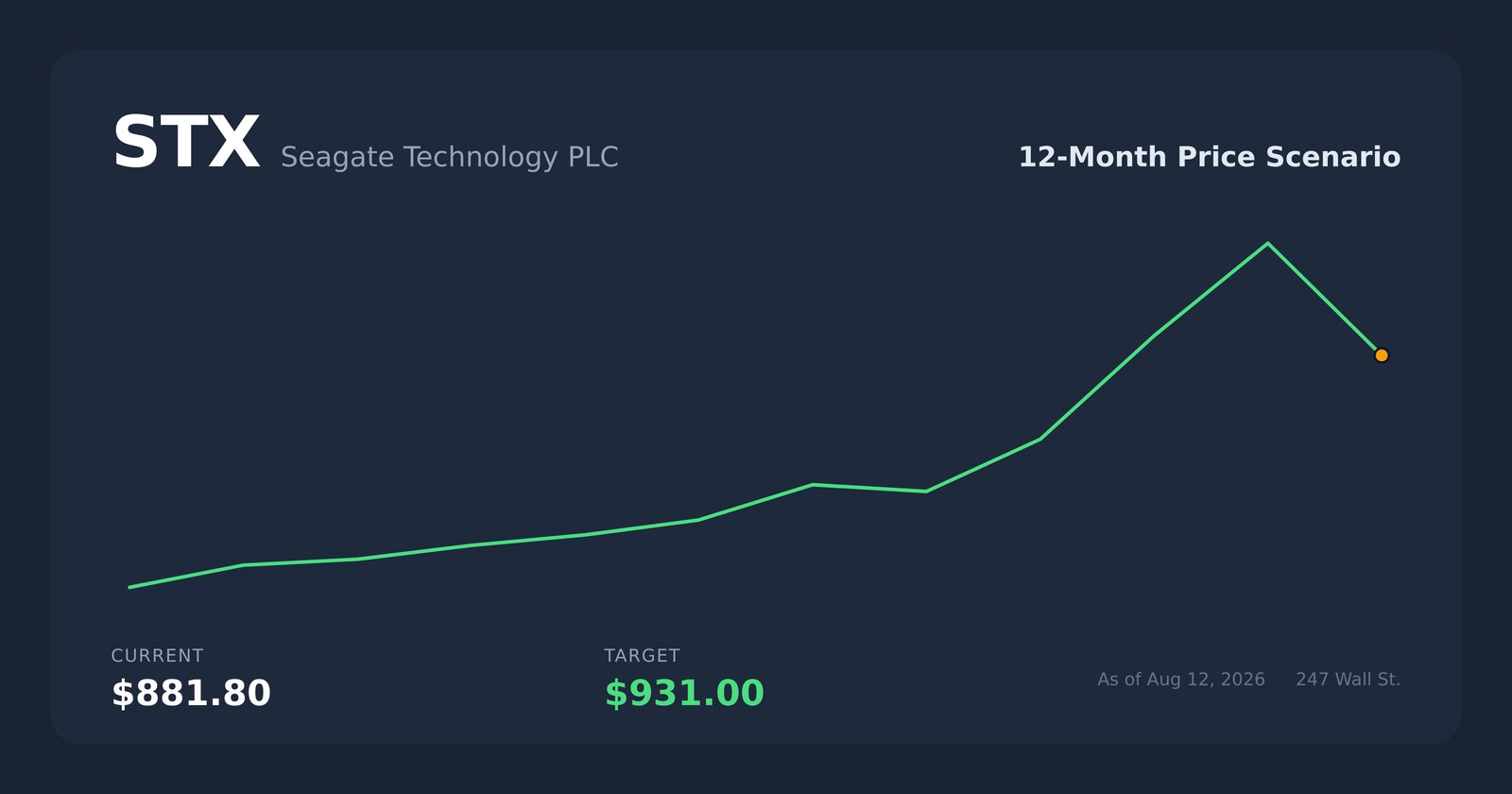Image resolution: width=1512 pixels, height=794 pixels.
Task: Open the 247 Wall St. source credit
Action: point(1349,680)
